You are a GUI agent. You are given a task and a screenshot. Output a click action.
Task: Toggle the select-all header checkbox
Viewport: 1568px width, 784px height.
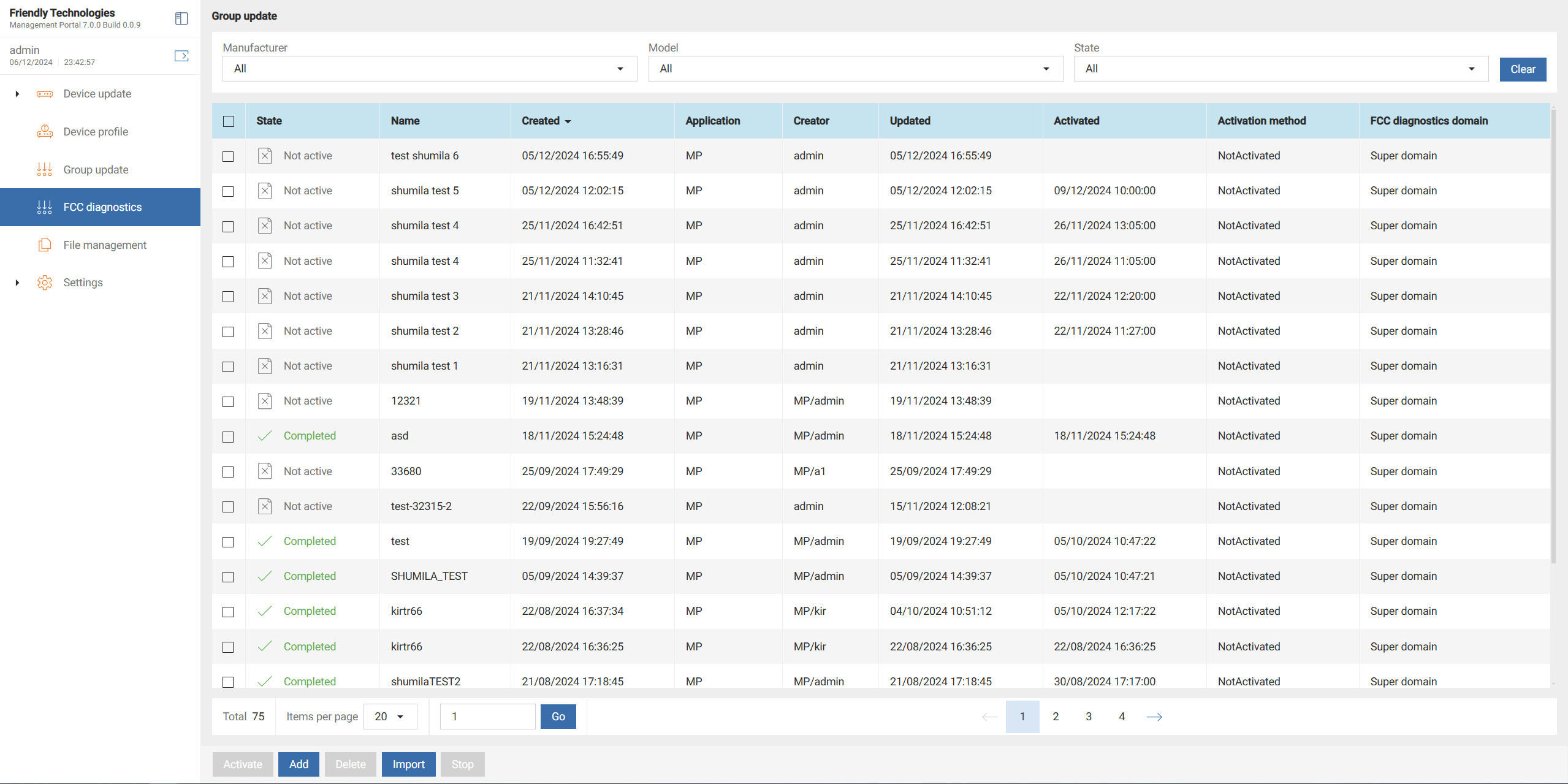coord(229,121)
